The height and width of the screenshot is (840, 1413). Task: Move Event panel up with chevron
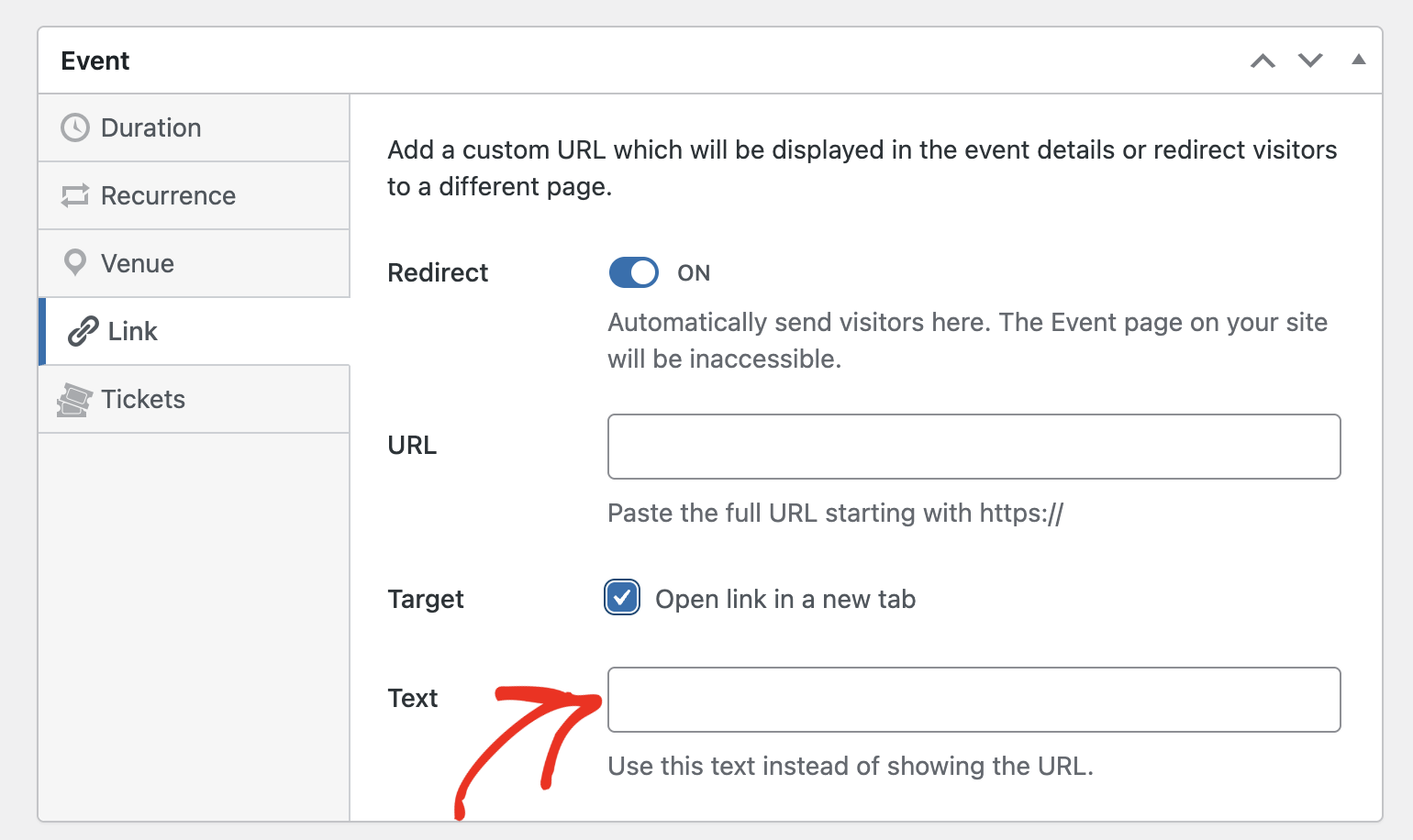1263,61
